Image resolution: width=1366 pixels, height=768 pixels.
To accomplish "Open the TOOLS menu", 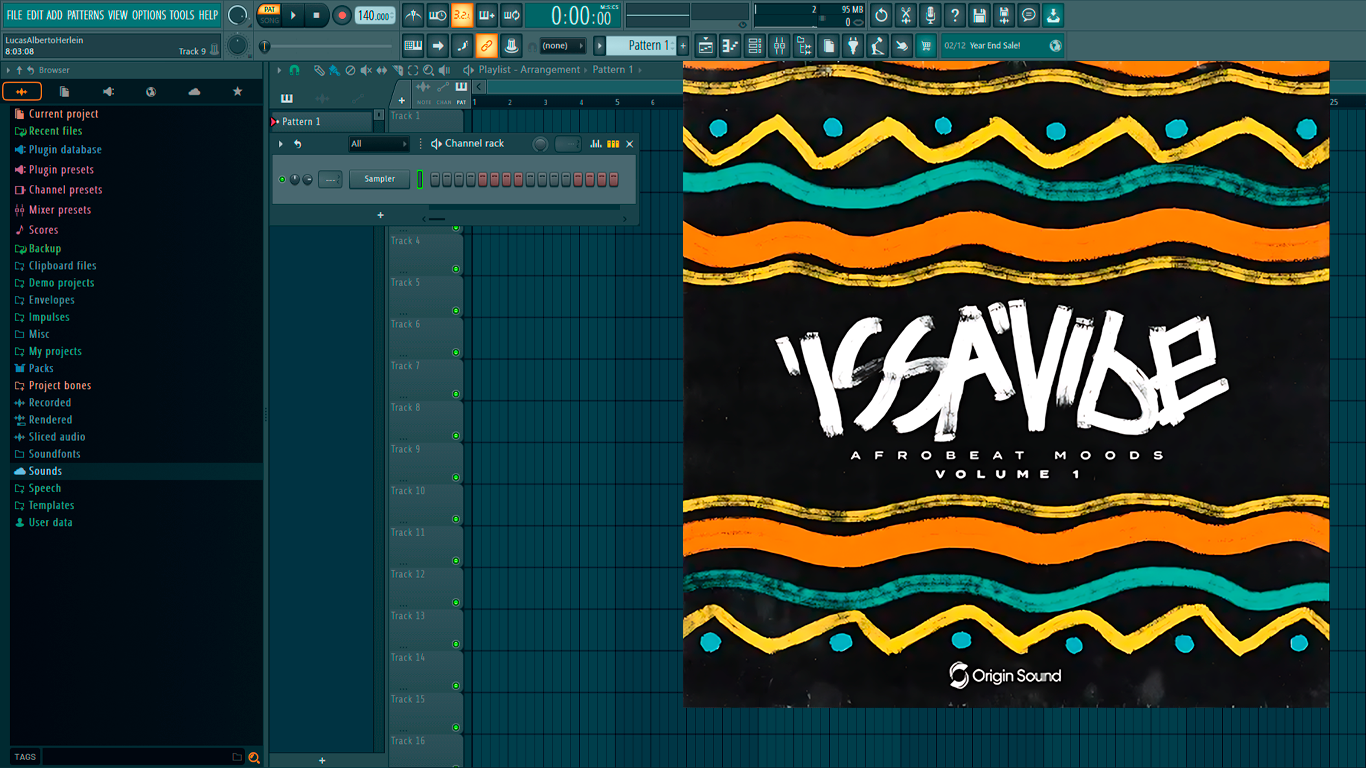I will tap(182, 15).
